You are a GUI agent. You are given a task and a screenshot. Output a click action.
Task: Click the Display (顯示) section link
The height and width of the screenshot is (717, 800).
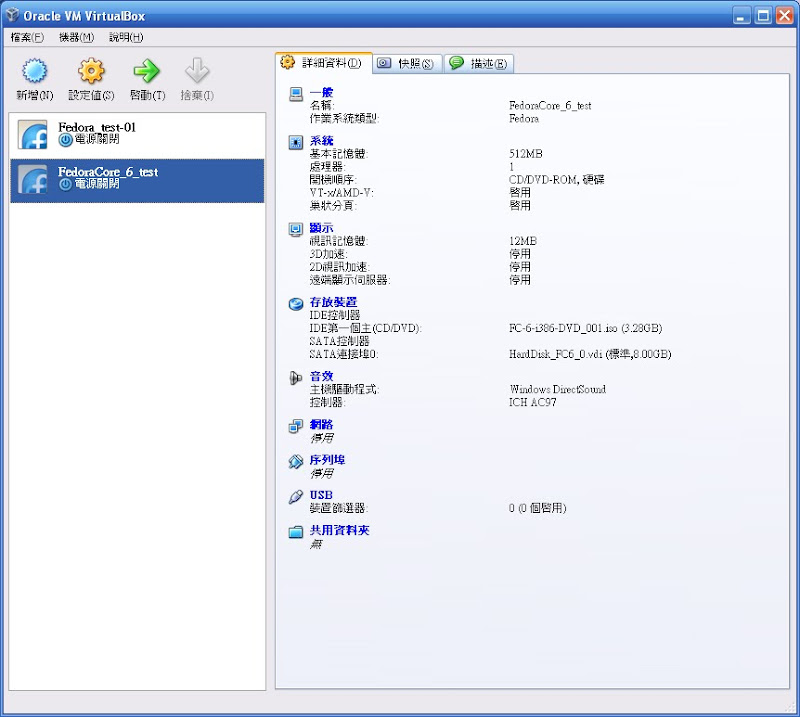(x=321, y=228)
